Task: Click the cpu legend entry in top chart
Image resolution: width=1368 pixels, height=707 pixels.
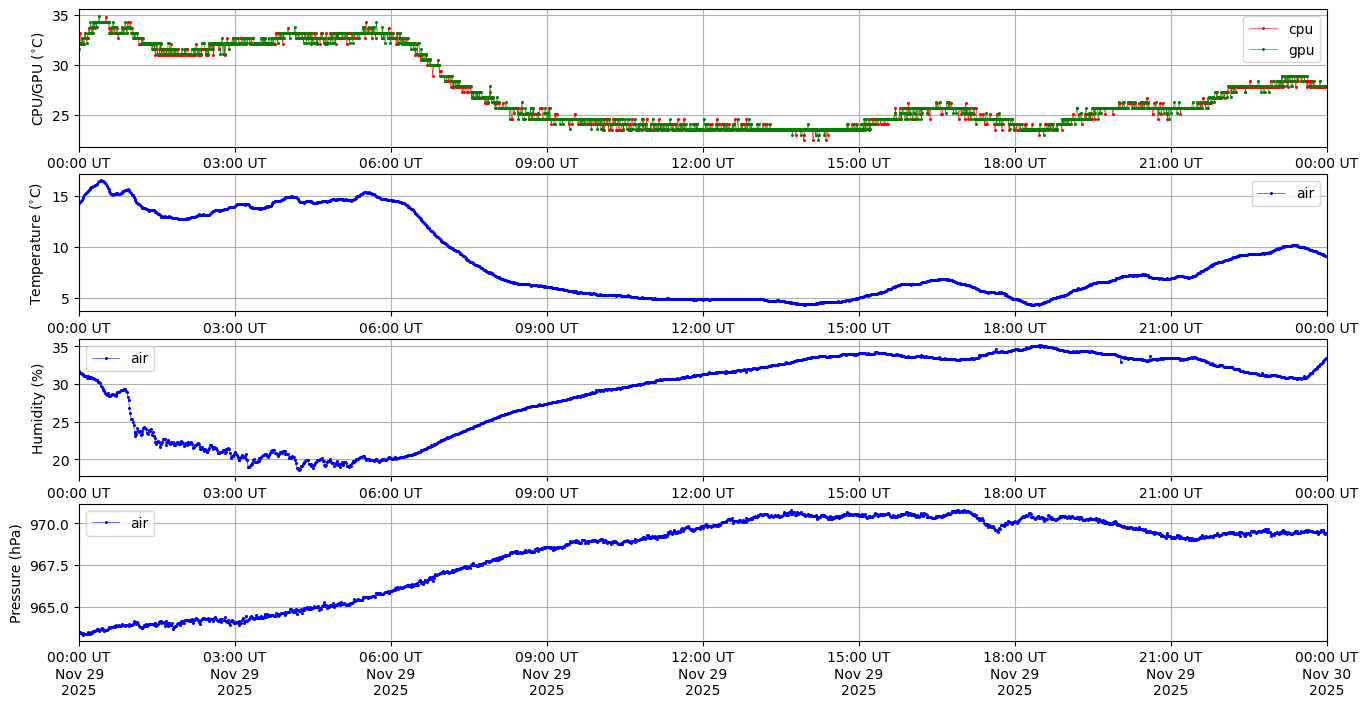Action: (1300, 29)
